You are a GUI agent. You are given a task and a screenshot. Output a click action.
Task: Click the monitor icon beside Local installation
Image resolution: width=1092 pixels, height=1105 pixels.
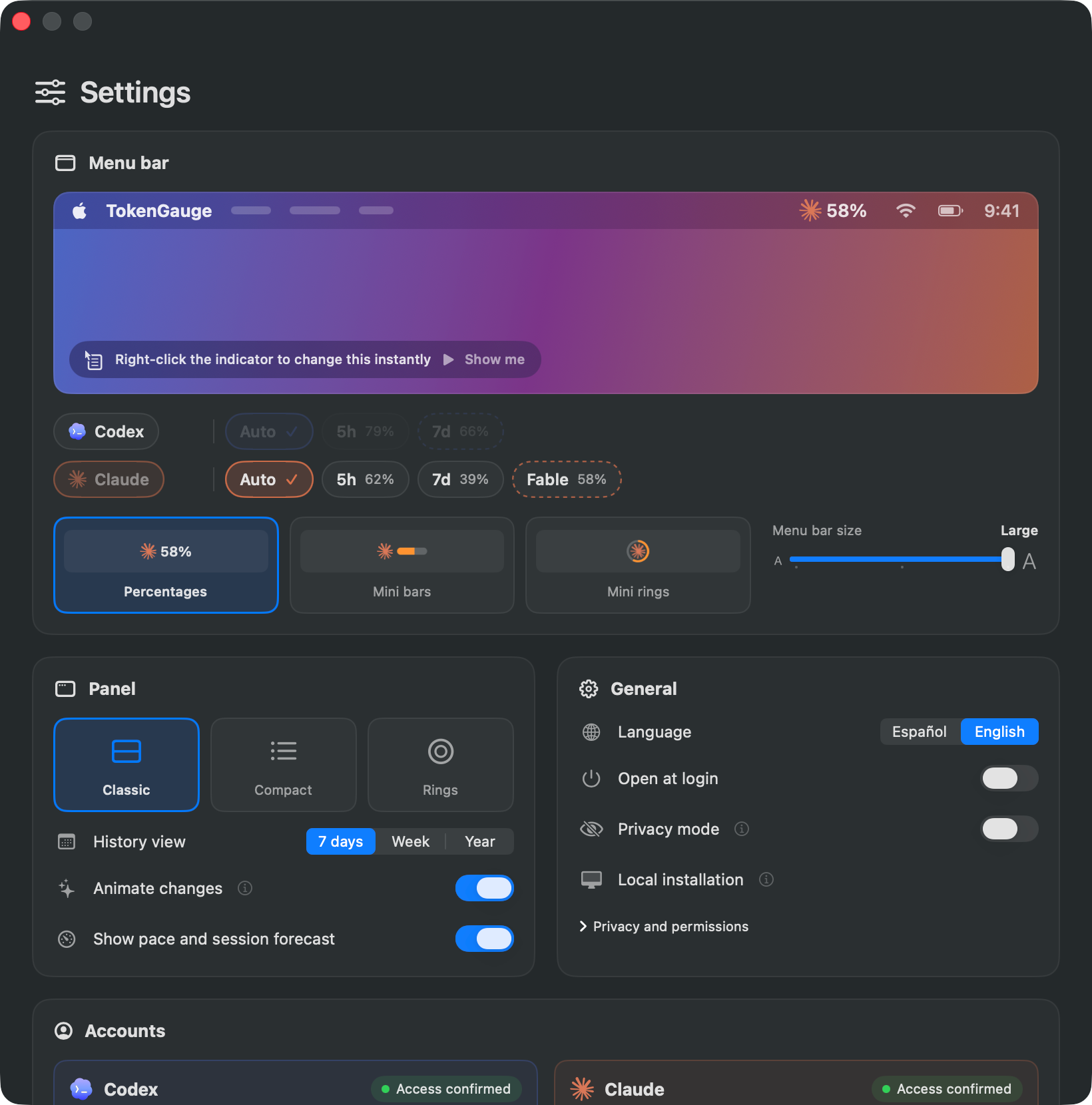coord(591,879)
